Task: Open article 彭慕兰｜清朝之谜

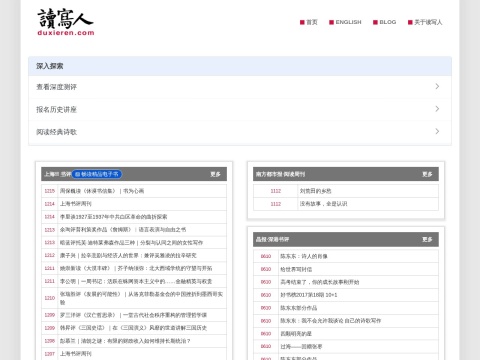Action: 125,341
